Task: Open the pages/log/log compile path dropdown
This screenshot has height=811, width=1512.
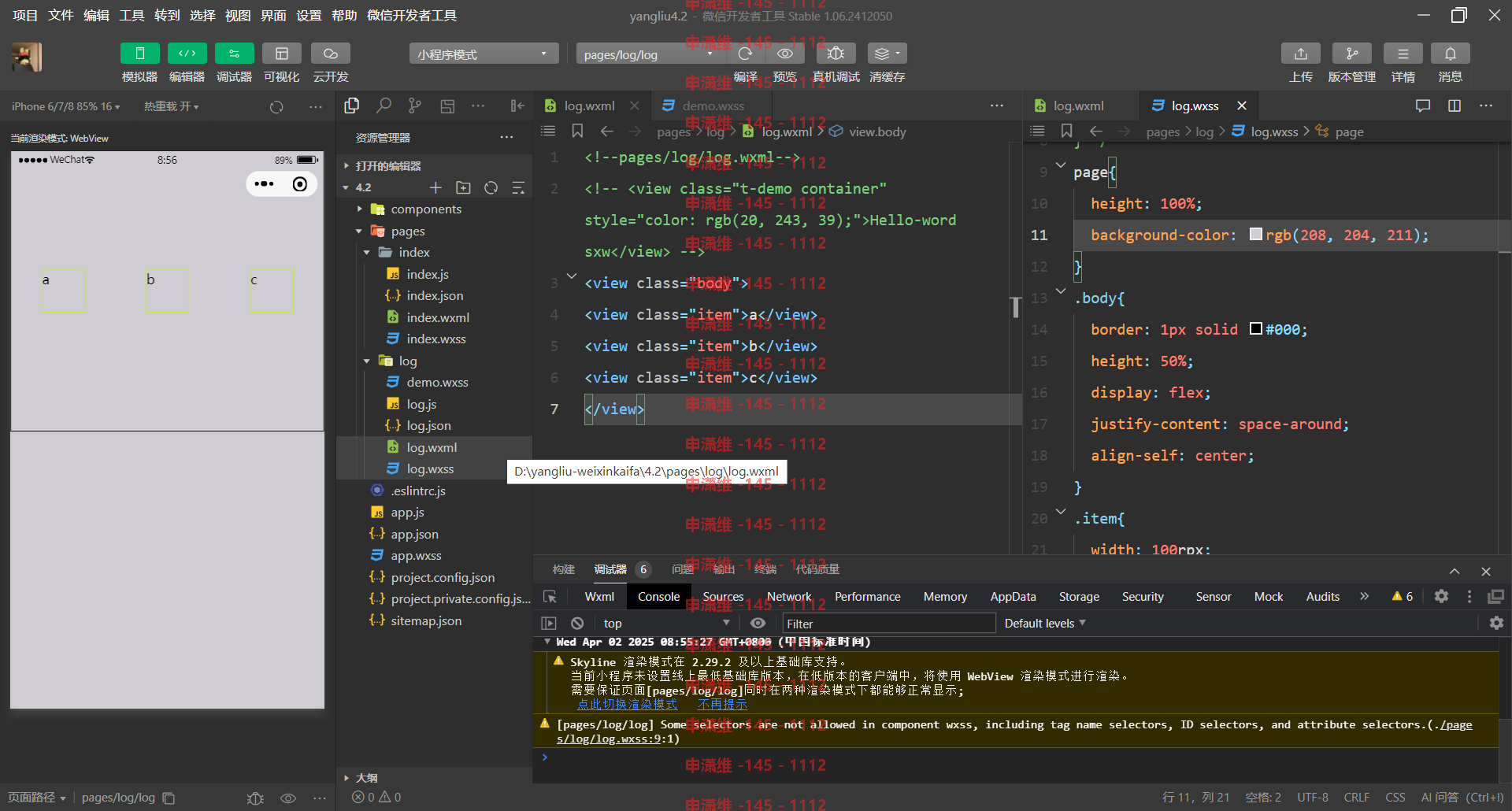Action: (x=649, y=54)
